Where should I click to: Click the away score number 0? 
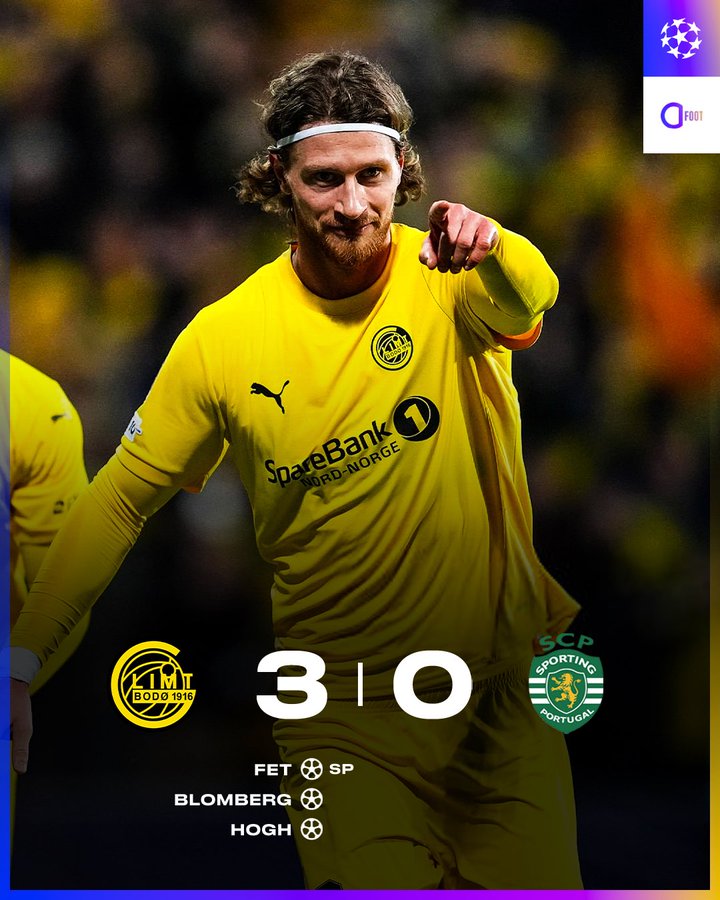(x=432, y=685)
